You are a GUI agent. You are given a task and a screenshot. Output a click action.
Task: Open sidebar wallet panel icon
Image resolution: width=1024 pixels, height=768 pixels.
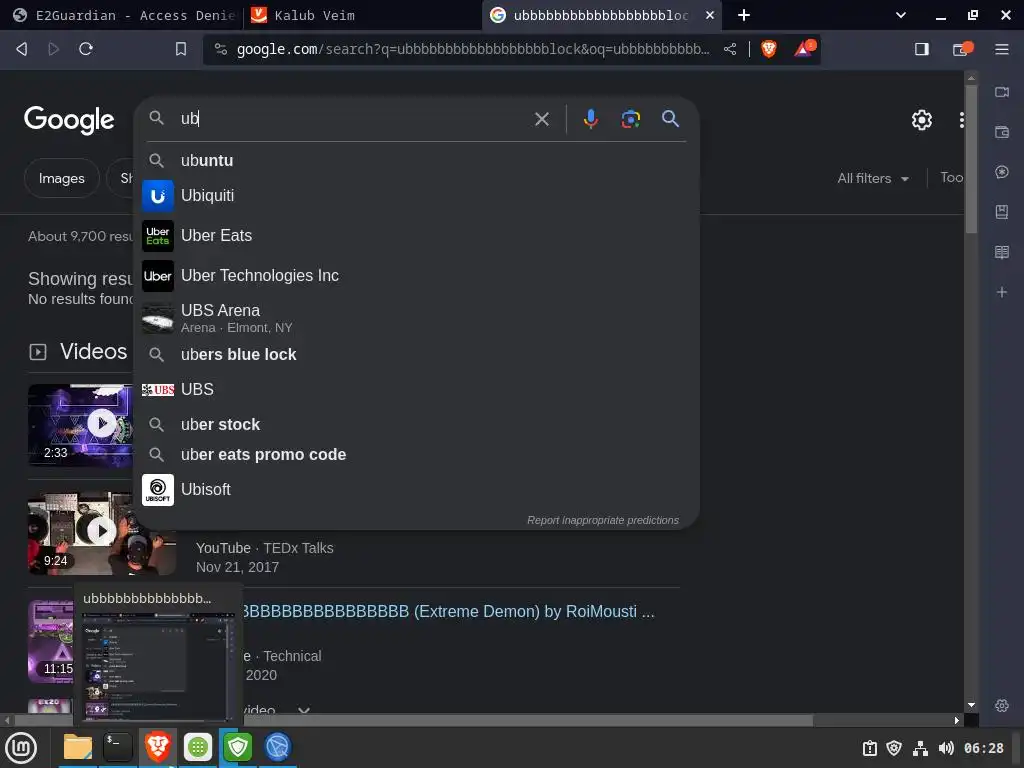[1002, 132]
